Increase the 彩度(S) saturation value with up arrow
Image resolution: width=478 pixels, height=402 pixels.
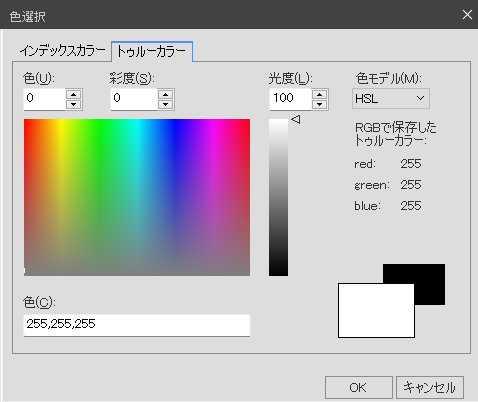click(165, 94)
